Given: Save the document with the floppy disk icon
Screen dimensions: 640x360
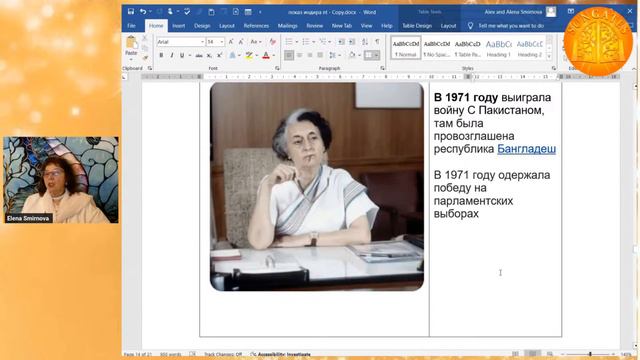Looking at the screenshot, I should coord(131,11).
